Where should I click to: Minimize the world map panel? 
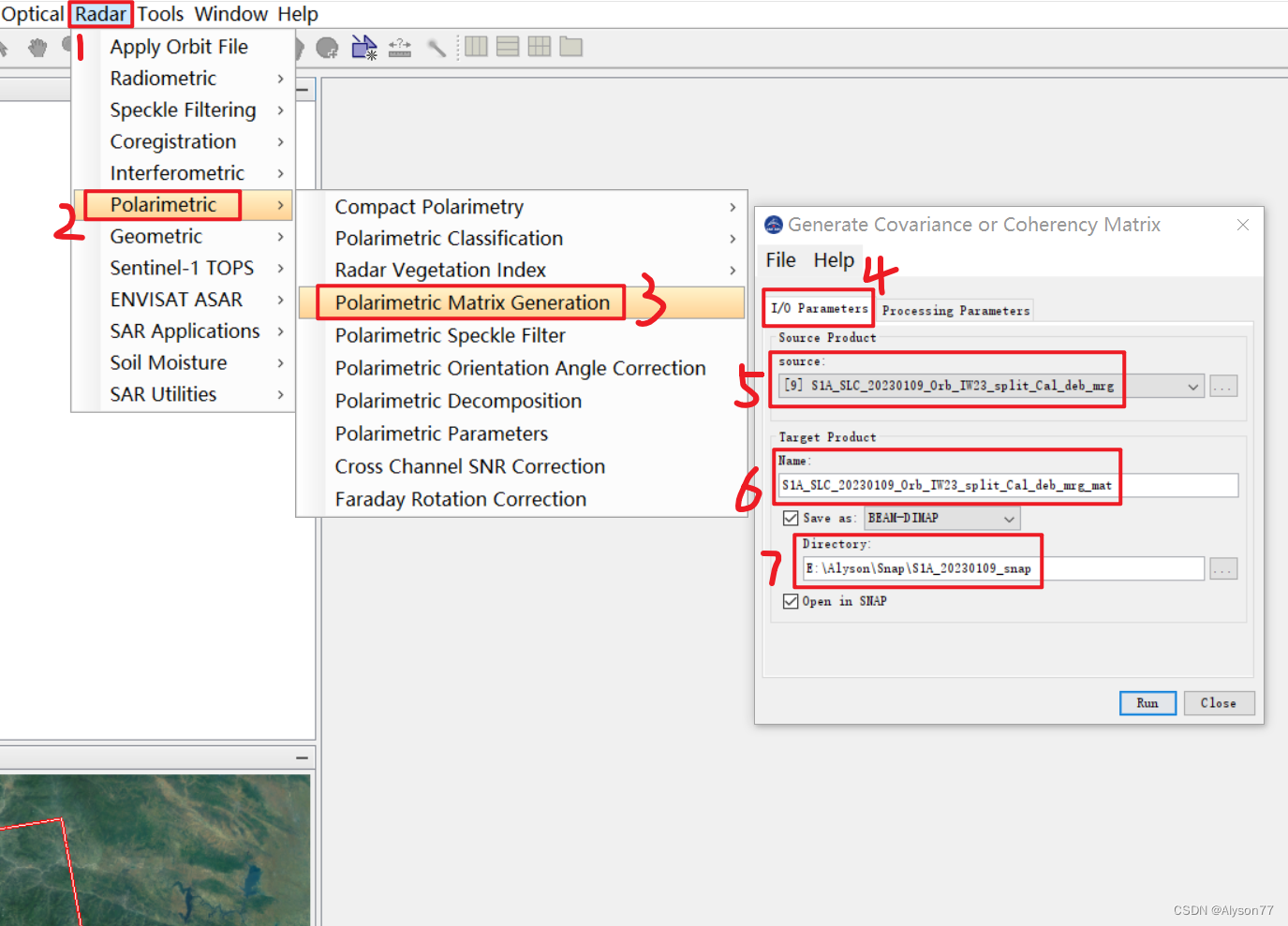pos(302,757)
